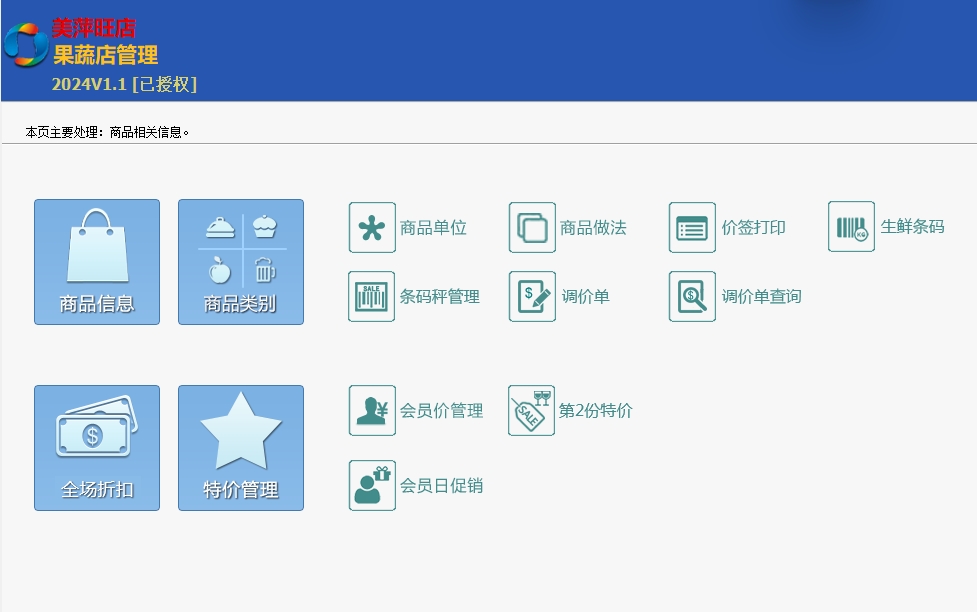
Task: Open the 全场折扣 banknote tile
Action: tap(97, 447)
